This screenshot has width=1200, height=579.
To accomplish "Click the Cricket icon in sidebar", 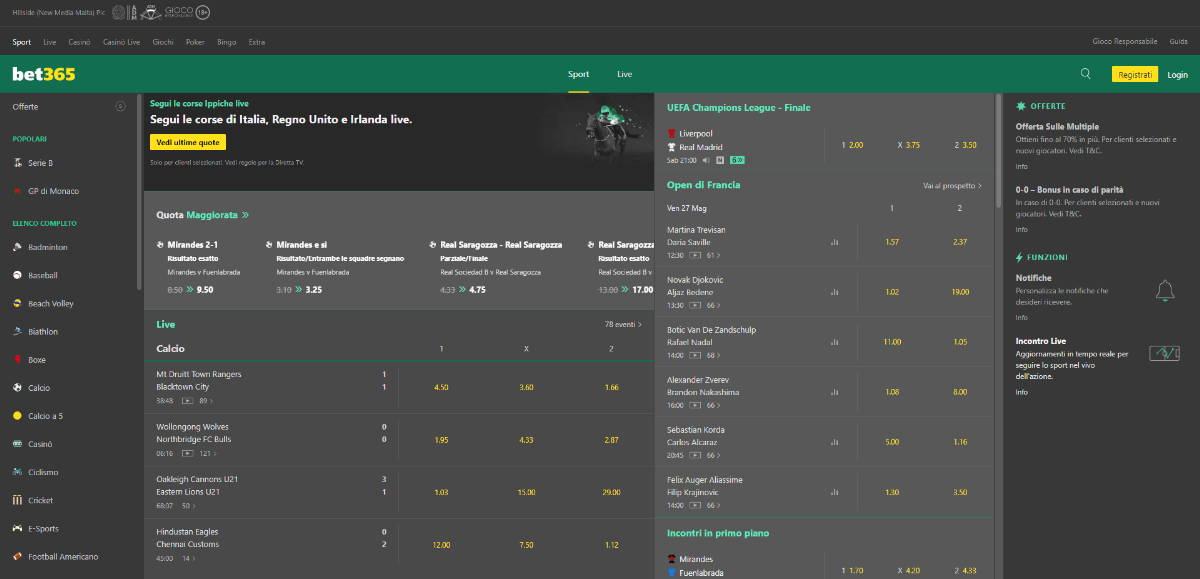I will 18,500.
